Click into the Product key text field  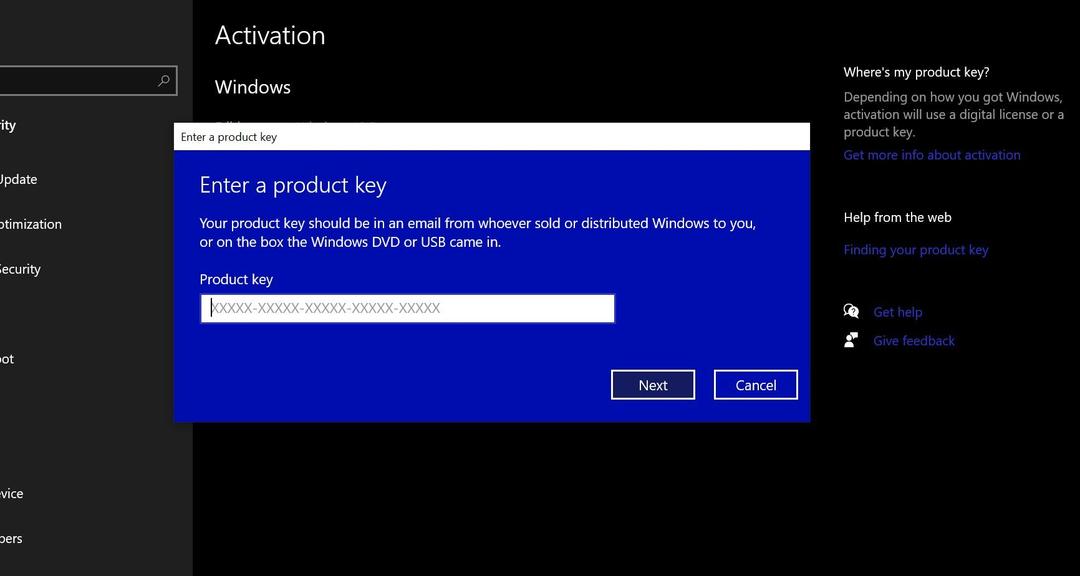tap(407, 308)
